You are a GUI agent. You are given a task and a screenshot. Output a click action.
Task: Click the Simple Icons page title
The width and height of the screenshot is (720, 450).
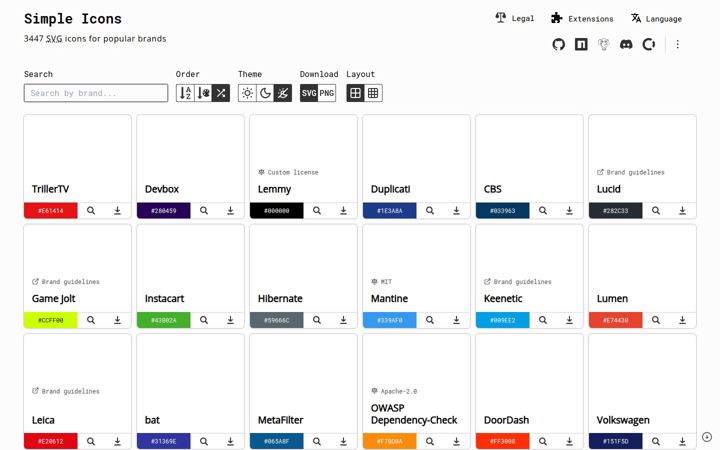point(73,19)
